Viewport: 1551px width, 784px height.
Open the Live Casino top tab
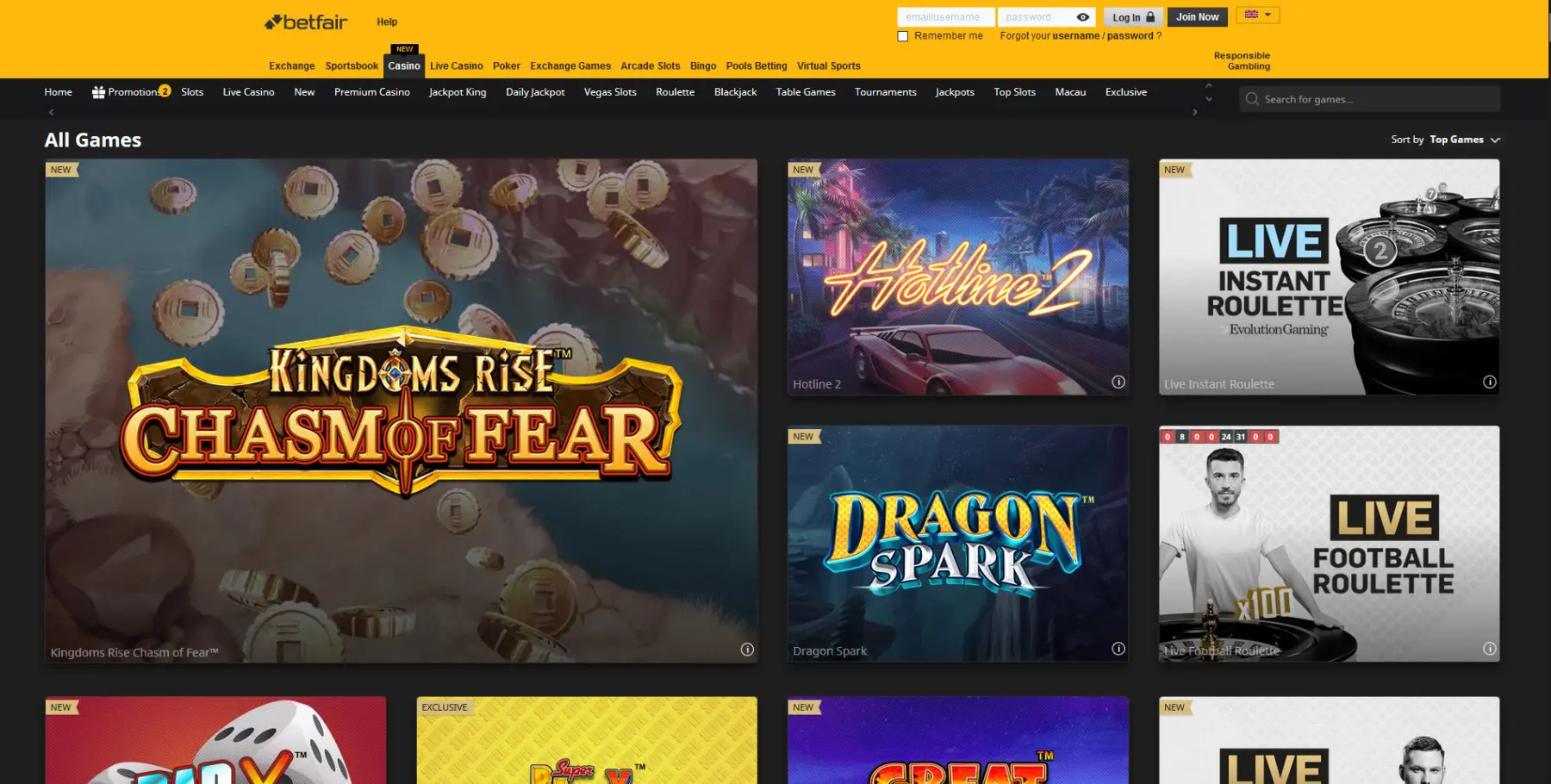tap(457, 66)
